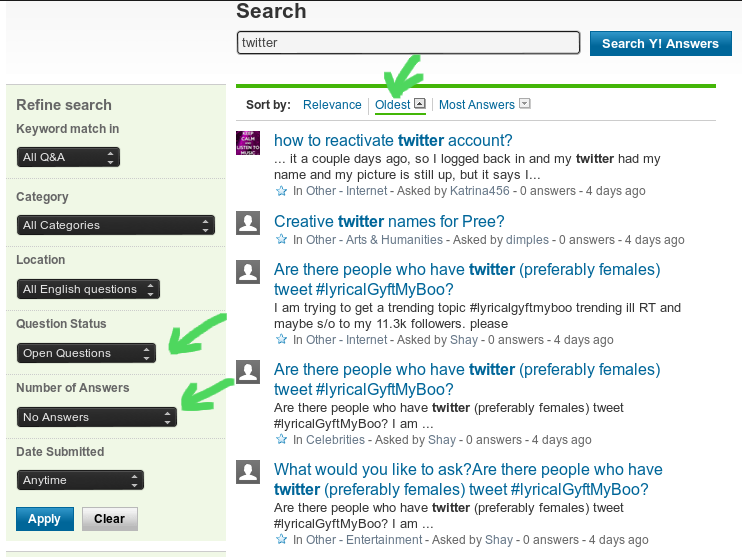The height and width of the screenshot is (557, 742).
Task: Open the Katrina456 user profile link
Action: coord(479,191)
